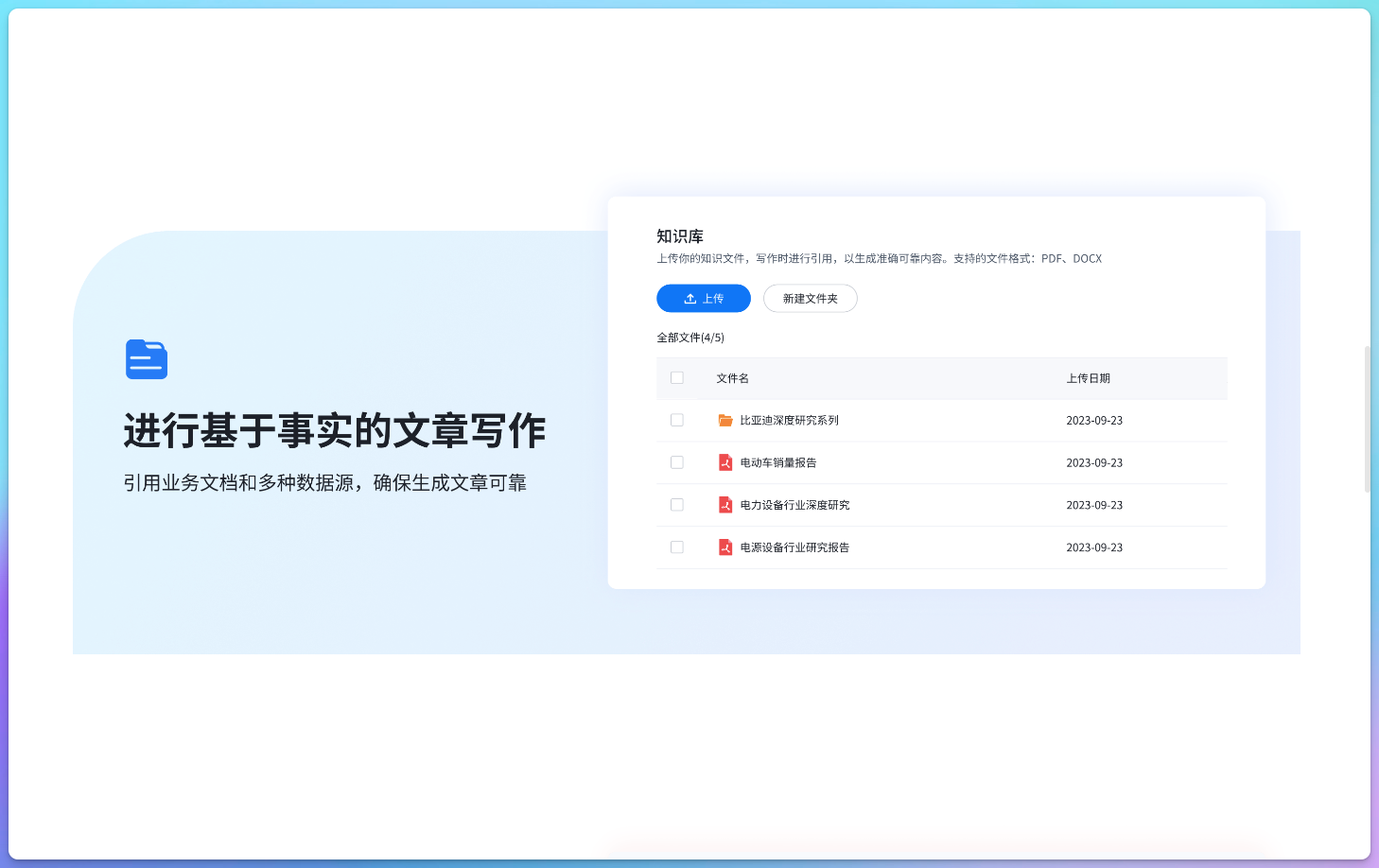Open the 比亚迪深度研究系列 folder name
Screen dimensions: 1379x868
[789, 421]
